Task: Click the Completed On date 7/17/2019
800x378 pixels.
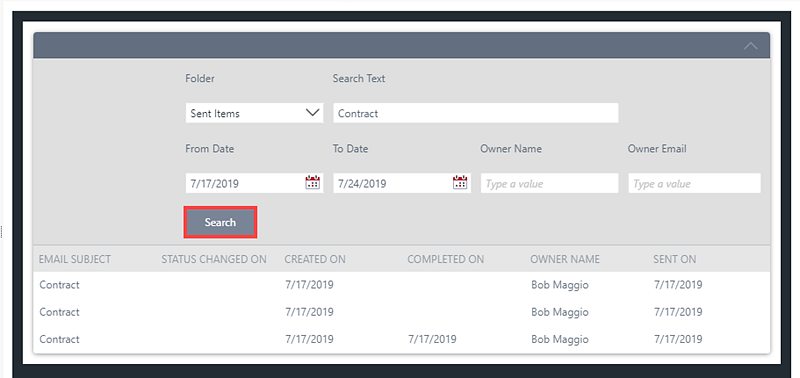Action: click(x=433, y=339)
